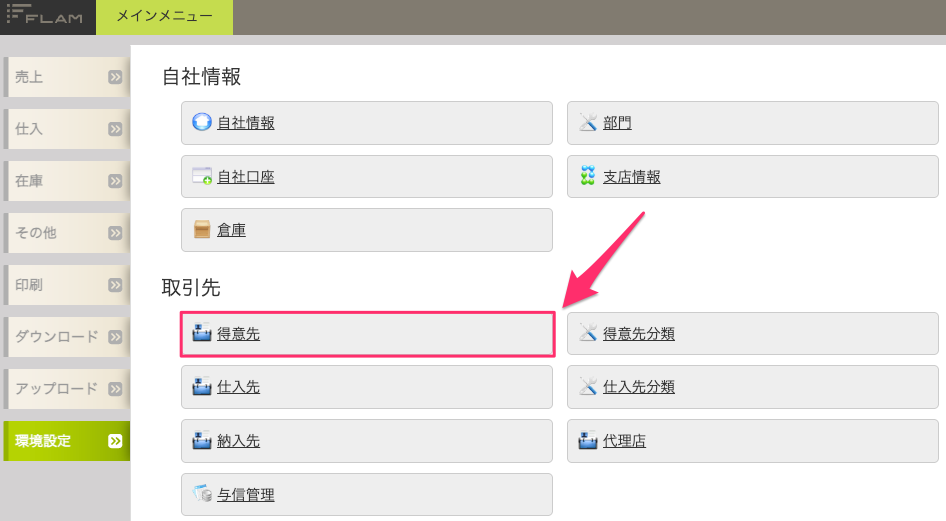Expand the 売上 sidebar menu arrow
This screenshot has width=946, height=521.
coord(115,77)
